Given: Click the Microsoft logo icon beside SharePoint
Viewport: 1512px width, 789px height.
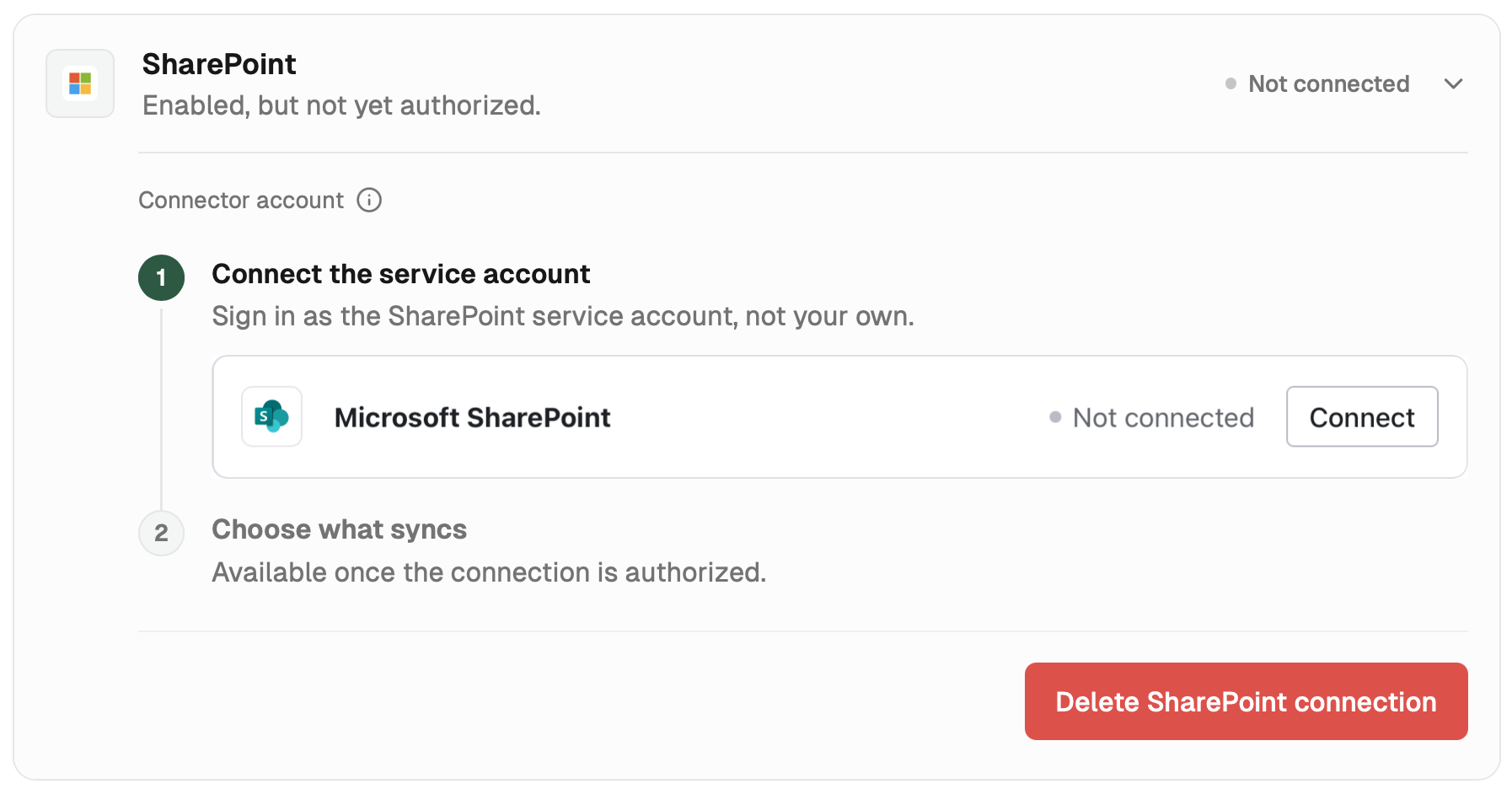Looking at the screenshot, I should coord(80,83).
